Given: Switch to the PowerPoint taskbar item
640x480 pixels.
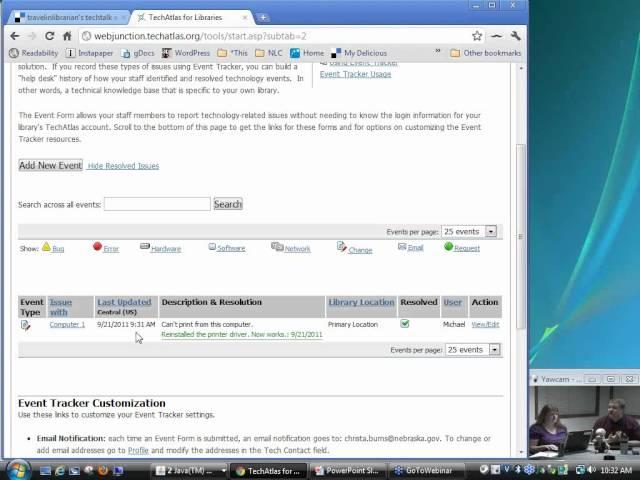Looking at the screenshot, I should point(348,471).
